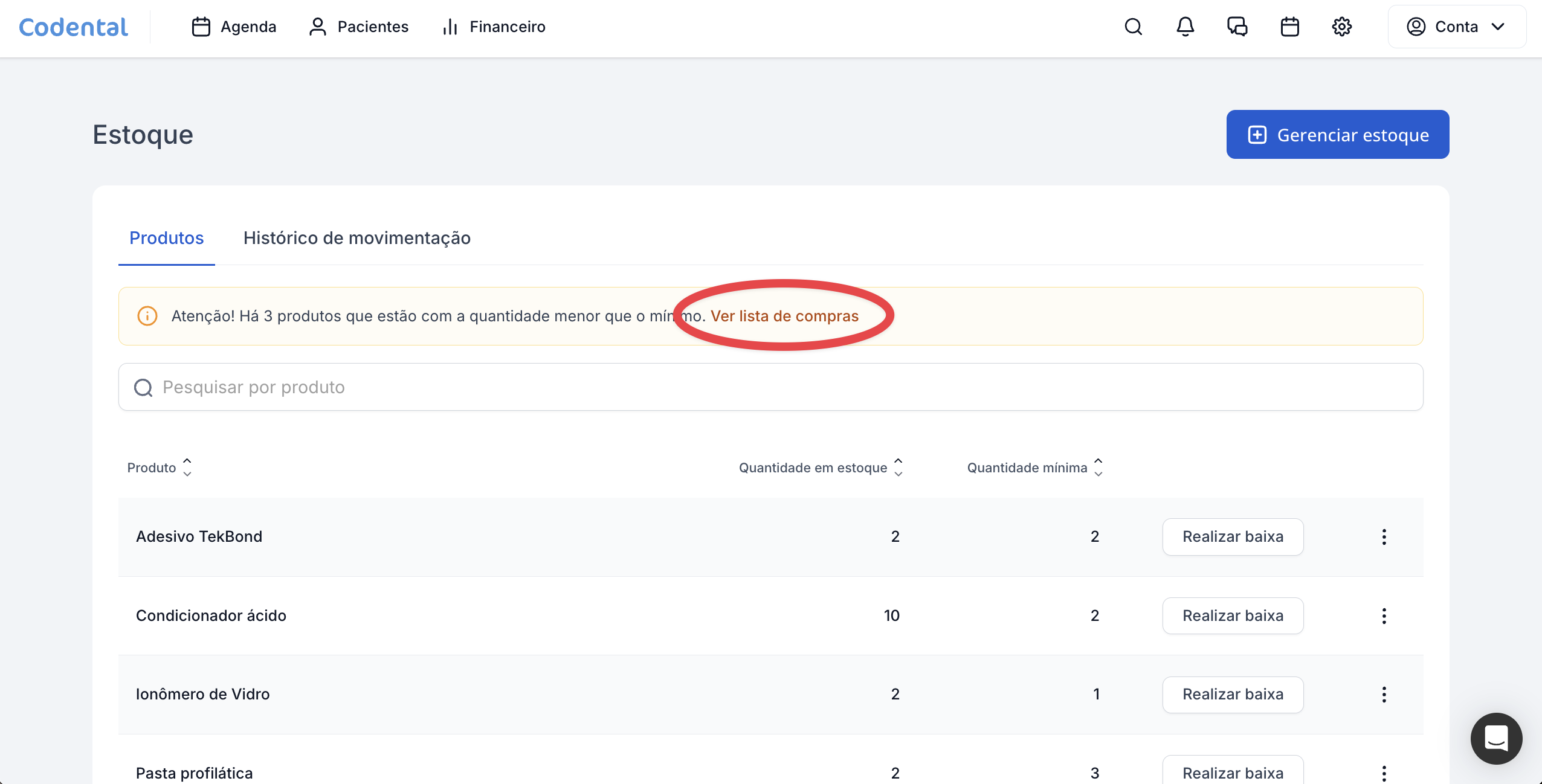
Task: Open kebab menu for Ionômero de Vidro
Action: point(1384,694)
